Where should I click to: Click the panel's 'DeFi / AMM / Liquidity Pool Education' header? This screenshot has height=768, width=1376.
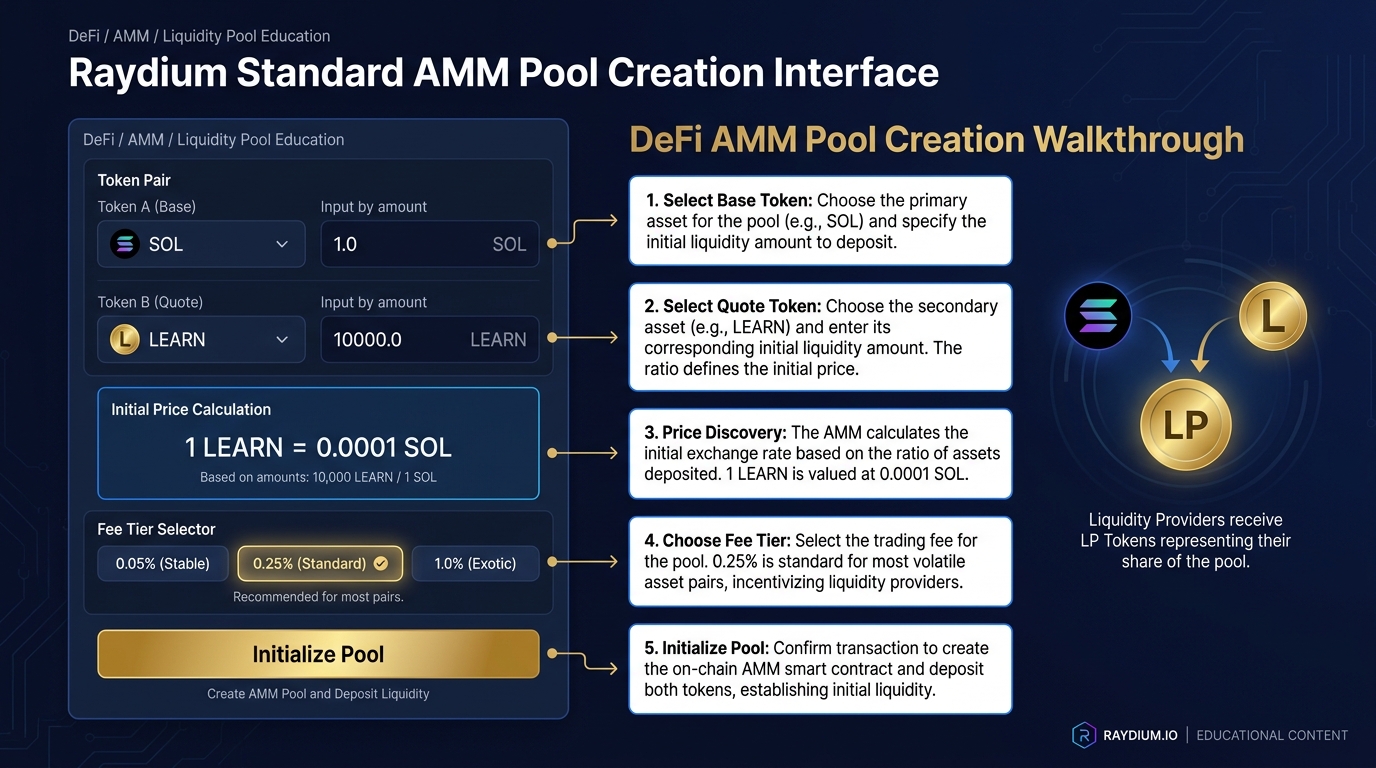[214, 140]
